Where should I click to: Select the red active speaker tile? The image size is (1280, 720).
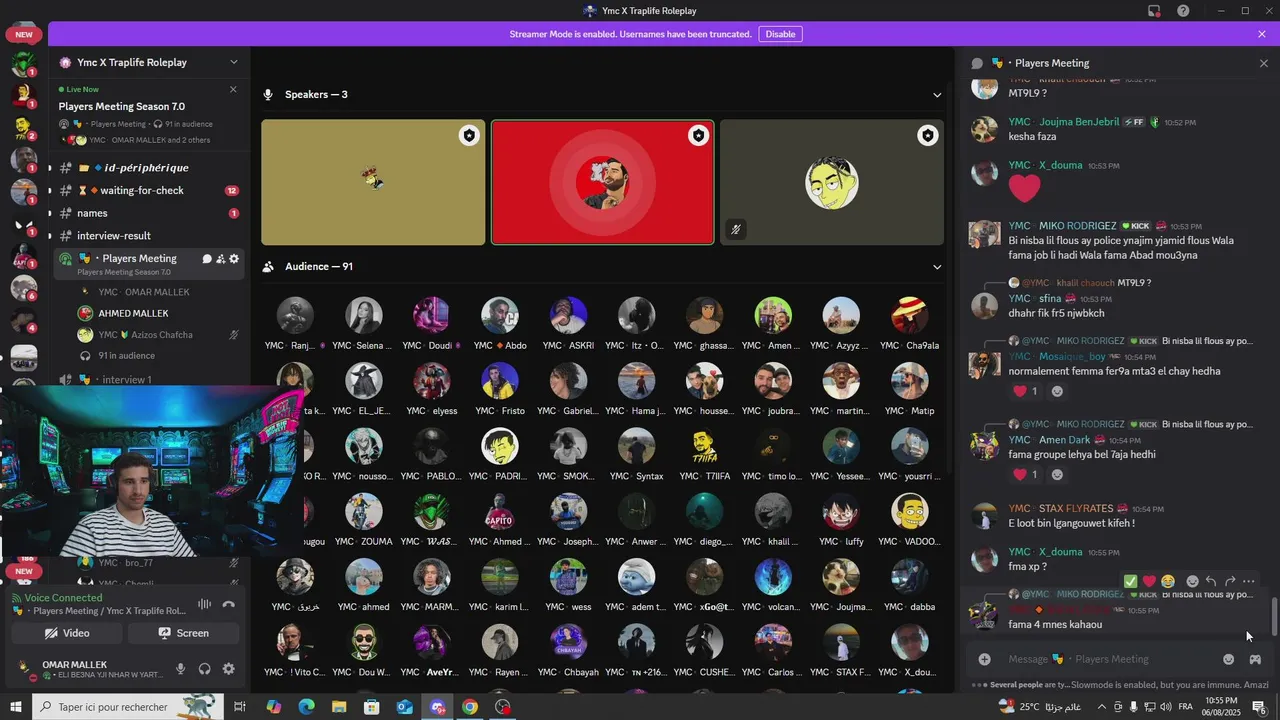(x=602, y=182)
